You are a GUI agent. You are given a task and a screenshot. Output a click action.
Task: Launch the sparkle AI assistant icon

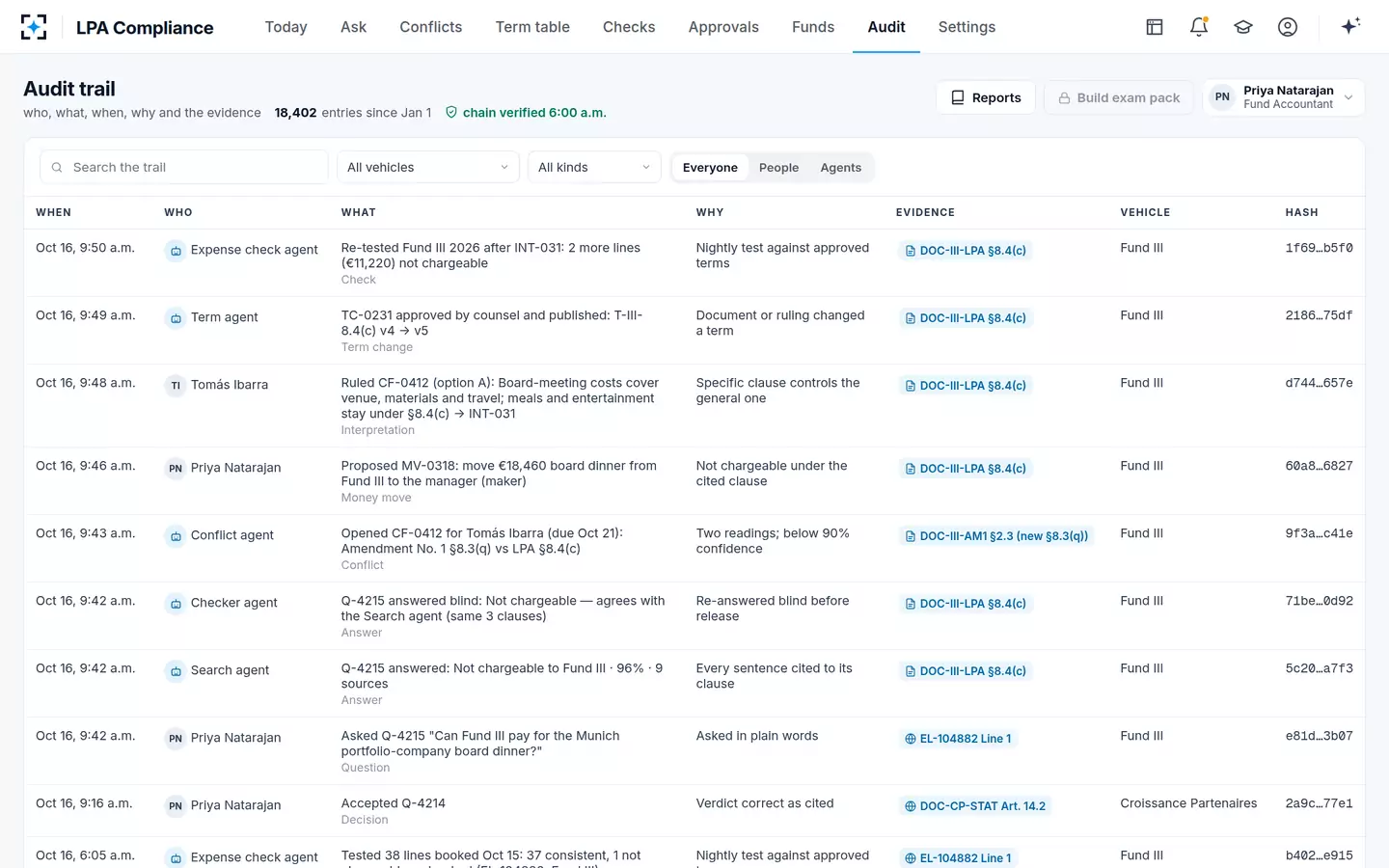[x=1350, y=26]
